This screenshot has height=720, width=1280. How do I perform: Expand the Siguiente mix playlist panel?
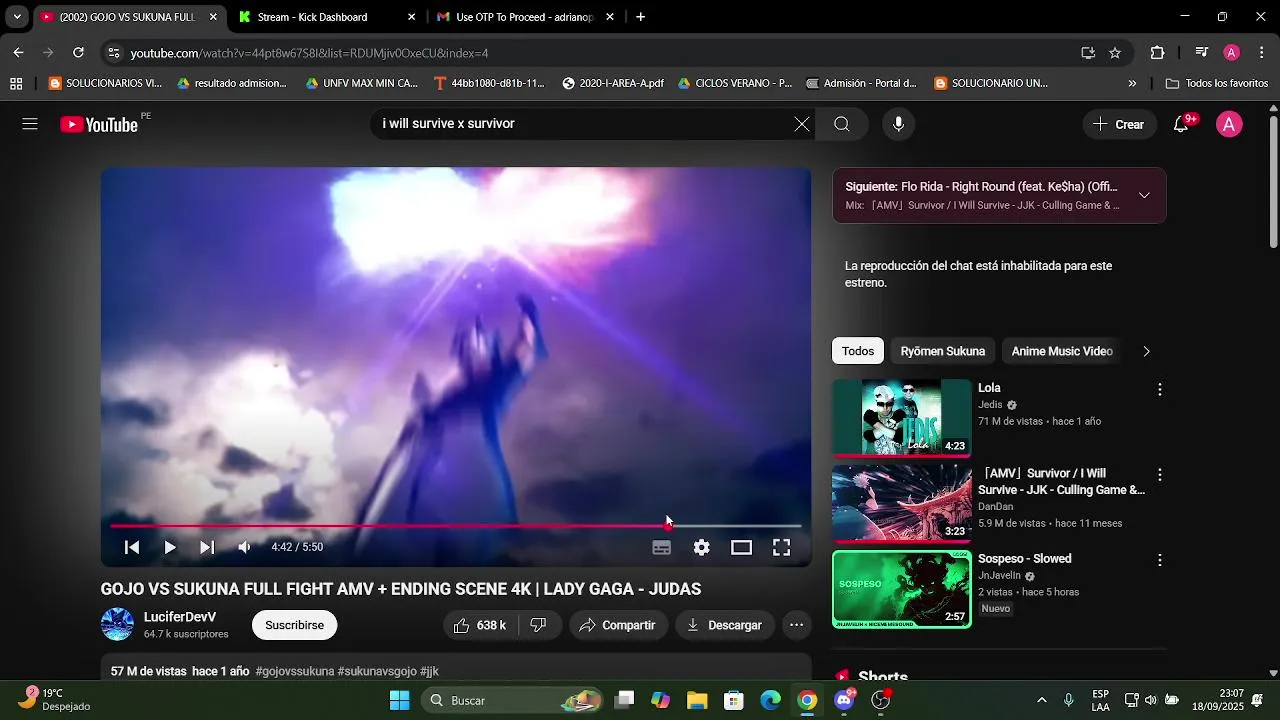1144,195
